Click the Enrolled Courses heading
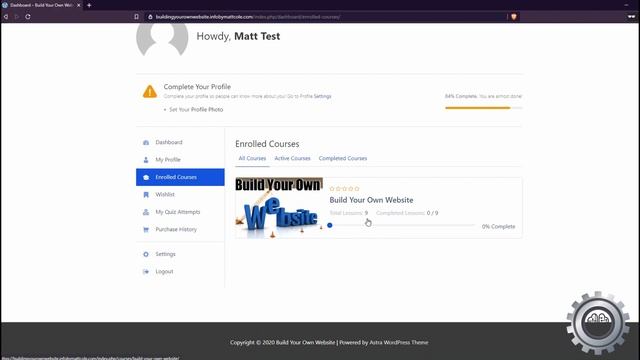 coord(267,144)
